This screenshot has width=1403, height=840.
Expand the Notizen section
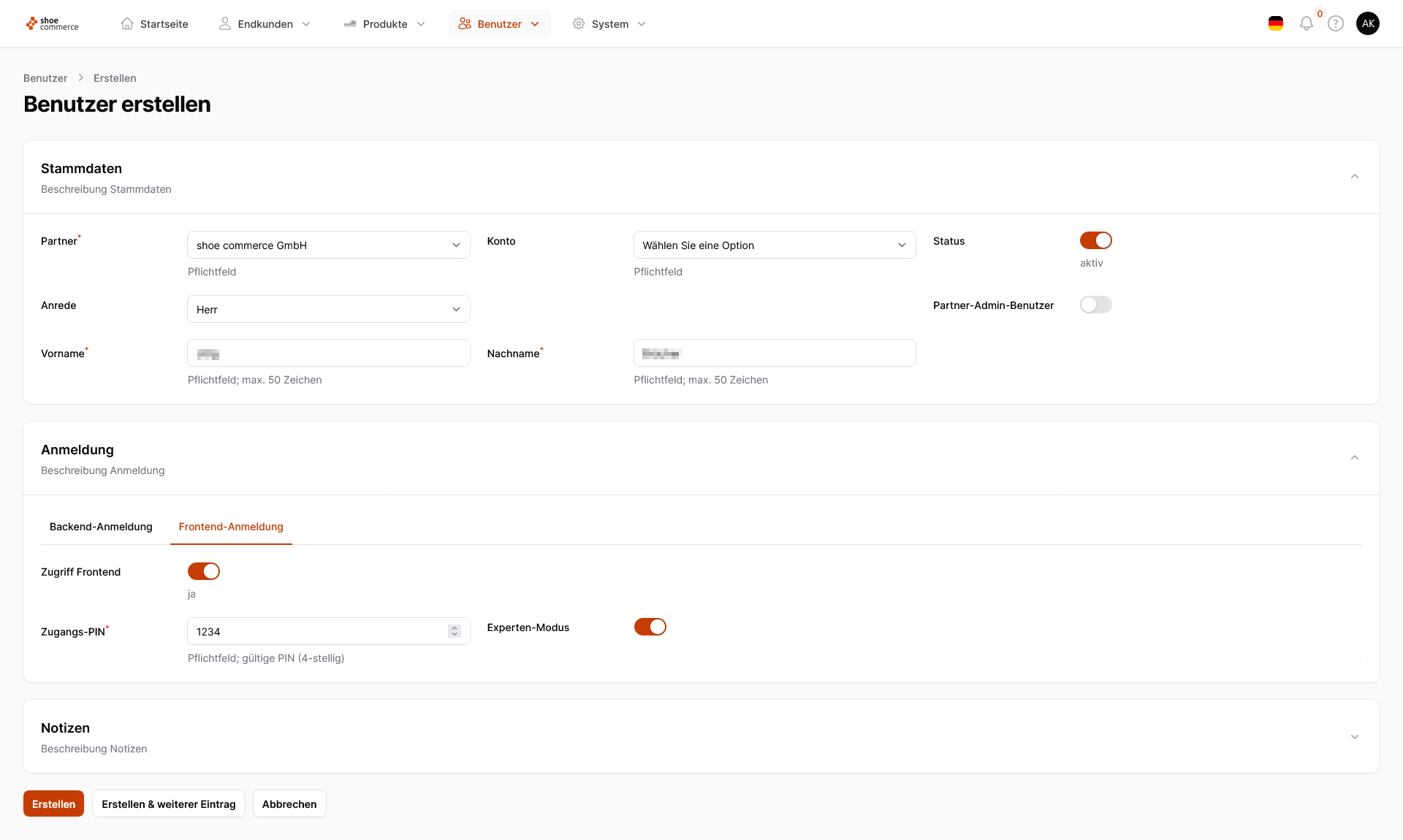(1354, 736)
